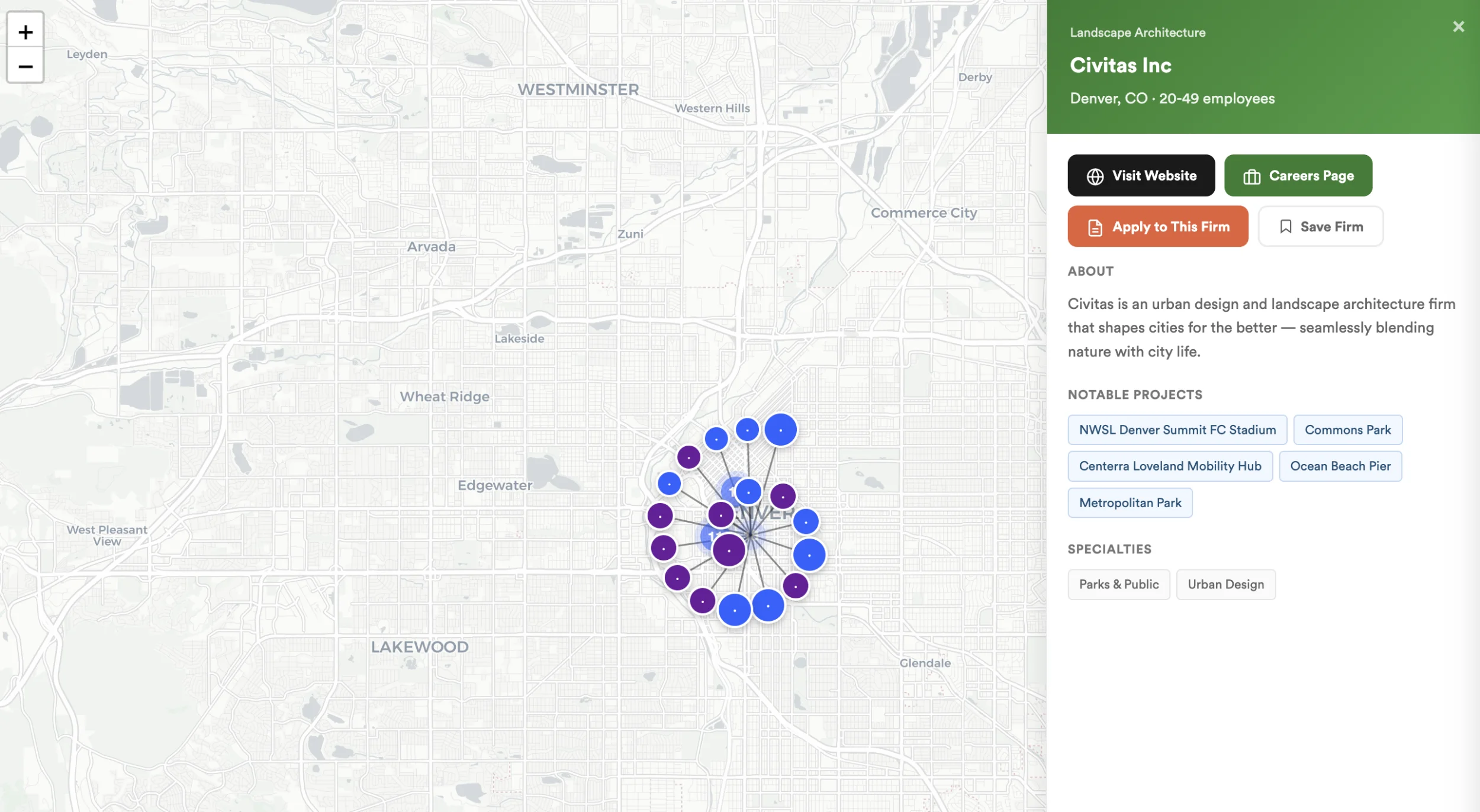Click the Commerce City map label
The height and width of the screenshot is (812, 1480).
click(x=924, y=214)
